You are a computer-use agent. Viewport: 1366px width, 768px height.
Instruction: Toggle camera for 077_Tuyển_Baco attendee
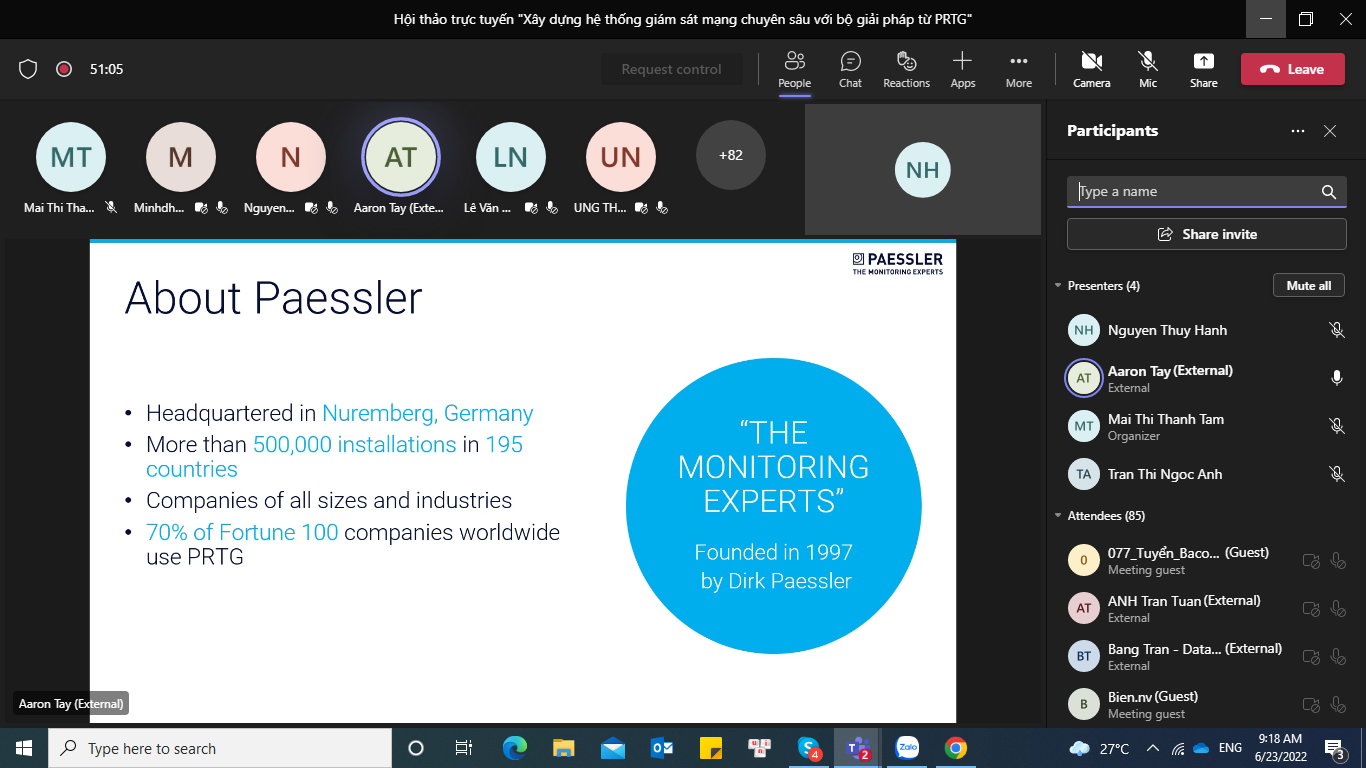1311,561
